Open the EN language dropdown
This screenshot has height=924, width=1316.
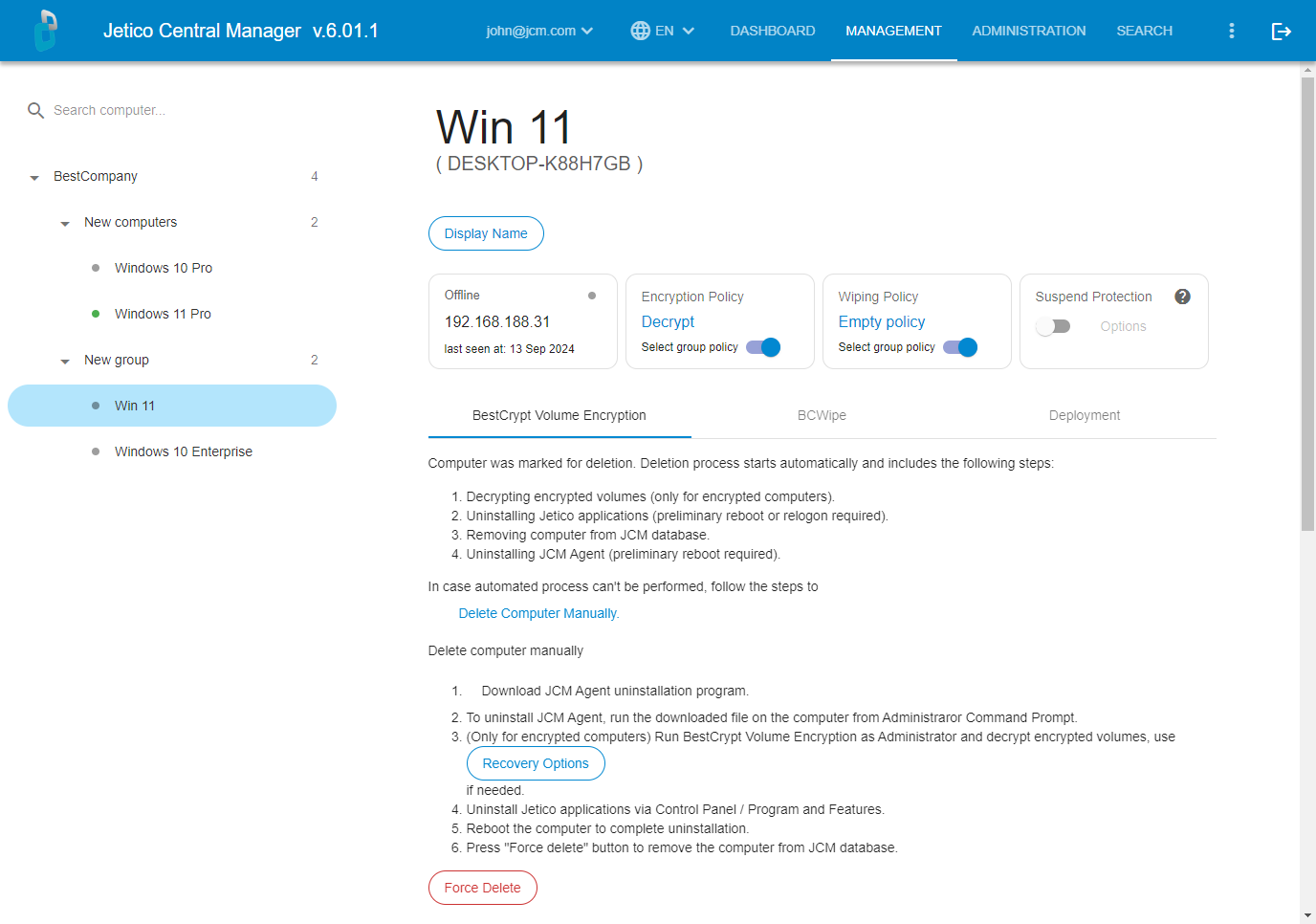click(x=663, y=31)
